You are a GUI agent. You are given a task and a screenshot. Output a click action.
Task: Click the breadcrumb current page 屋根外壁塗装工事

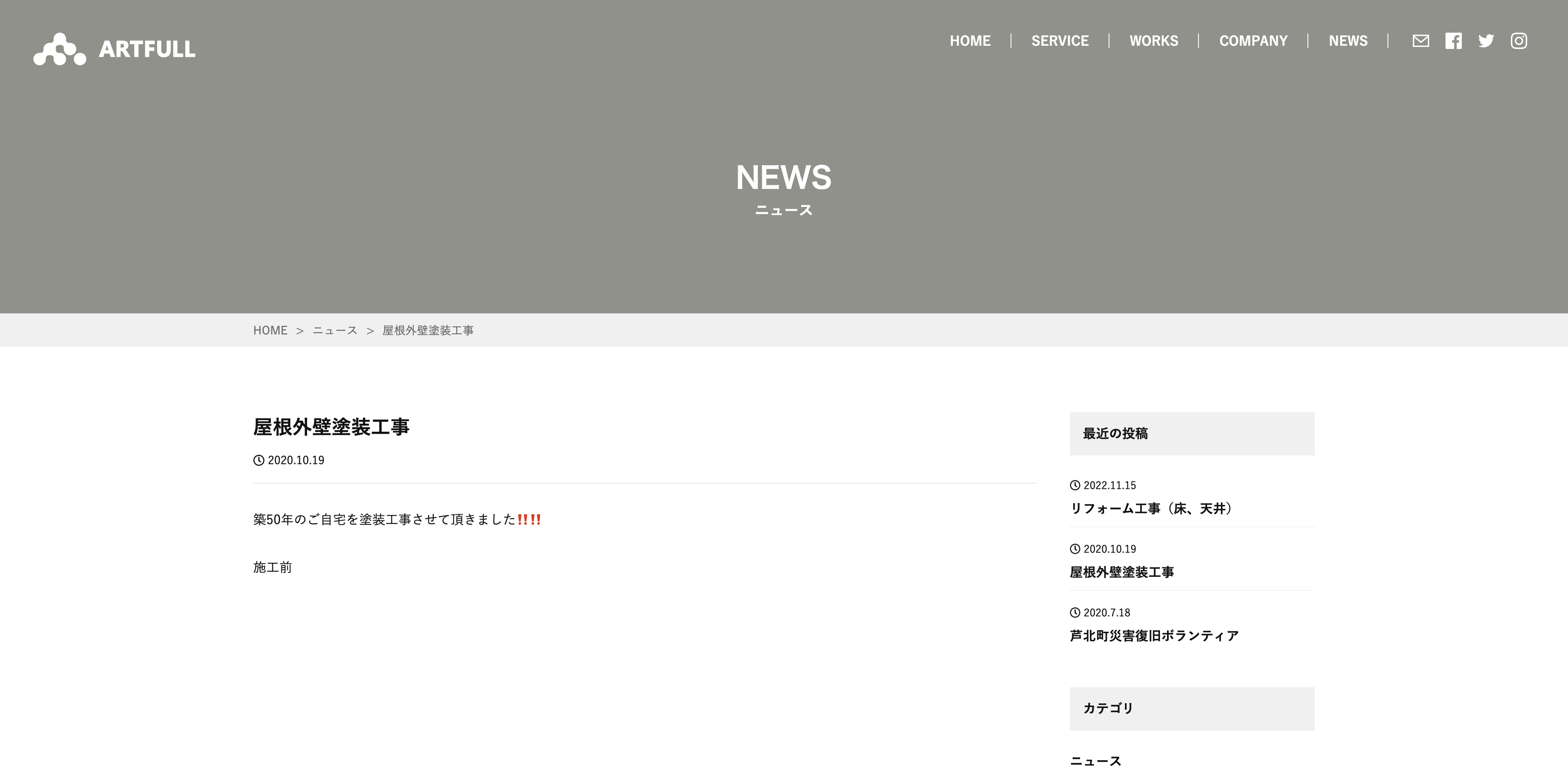coord(428,330)
